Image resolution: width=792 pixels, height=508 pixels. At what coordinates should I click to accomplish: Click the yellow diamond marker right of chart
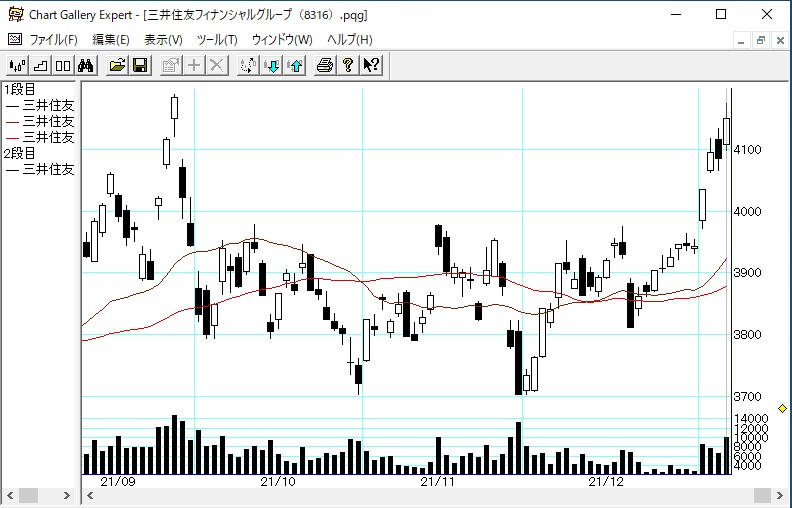[x=782, y=408]
